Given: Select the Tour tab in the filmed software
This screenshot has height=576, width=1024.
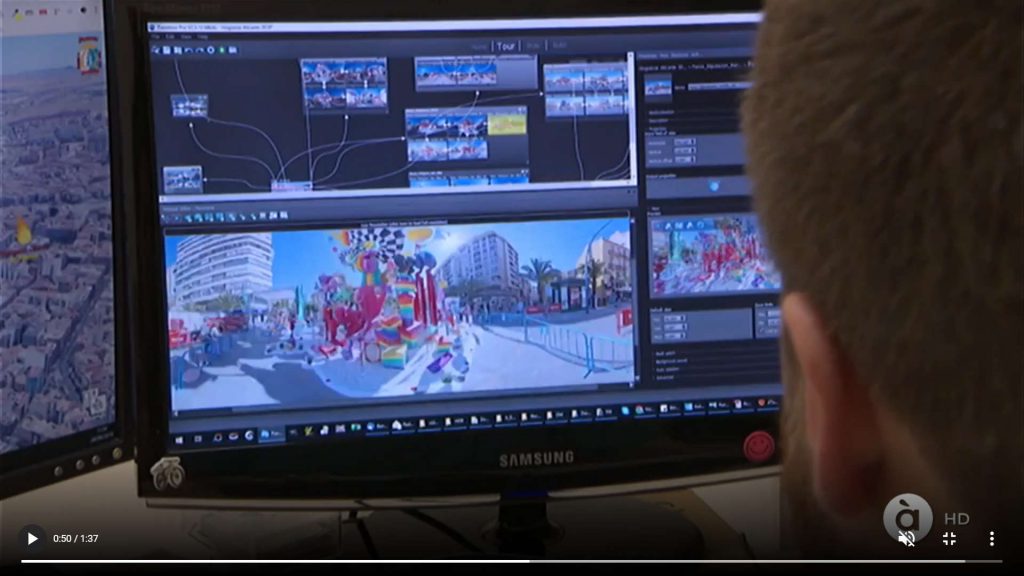Looking at the screenshot, I should pos(505,46).
